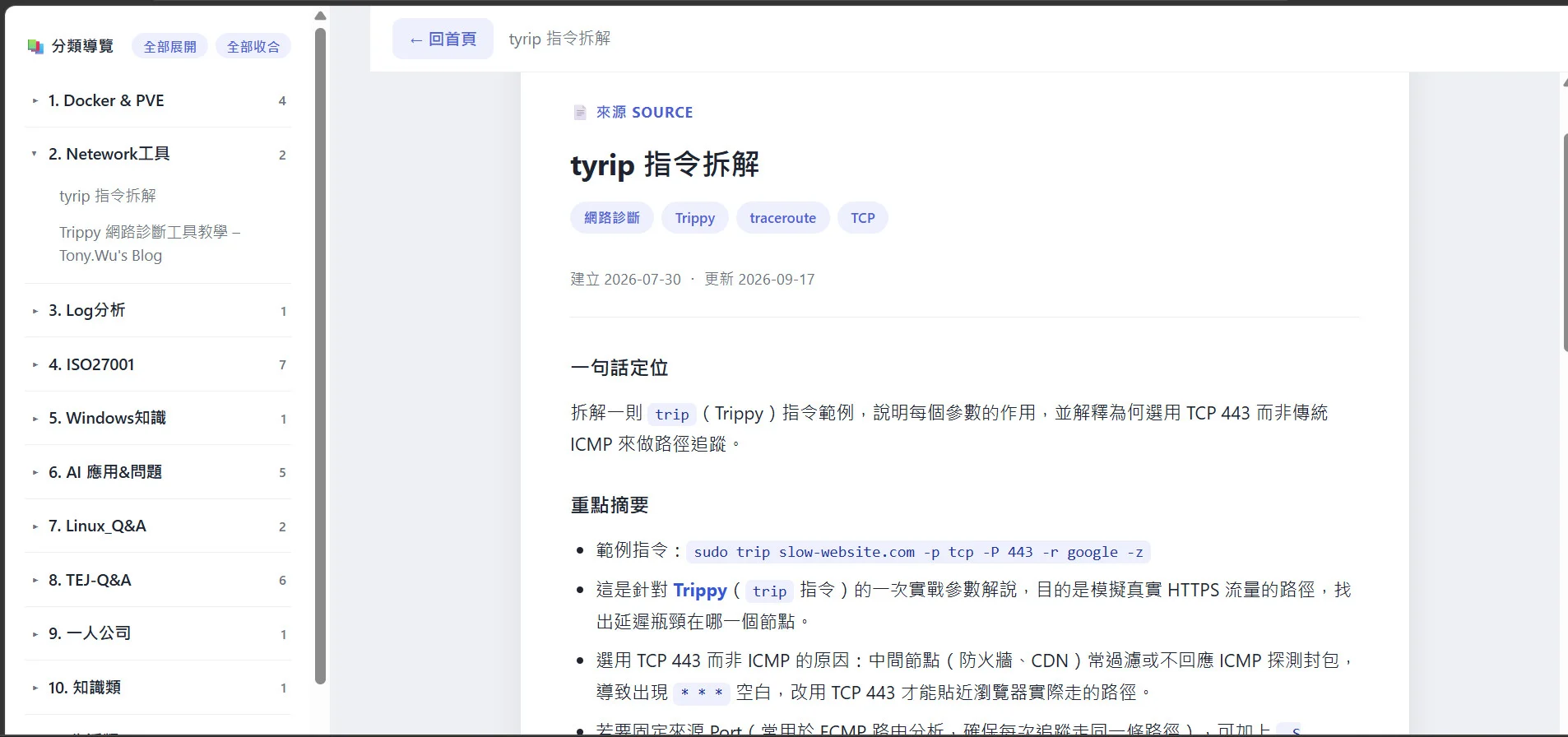Select the Trippy tag pill
Screen dimensions: 1568x737
coord(695,218)
